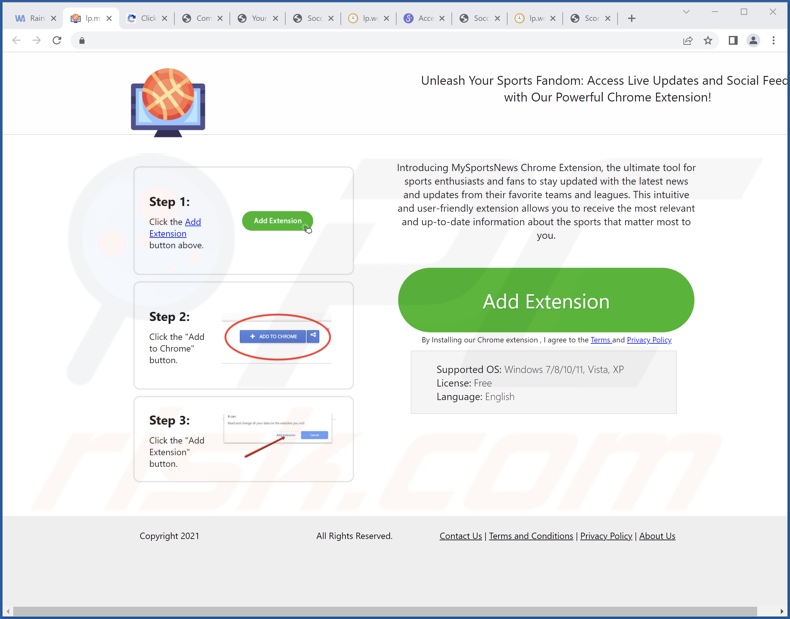
Task: Click the horizontal scrollbar thumb
Action: coord(385,611)
